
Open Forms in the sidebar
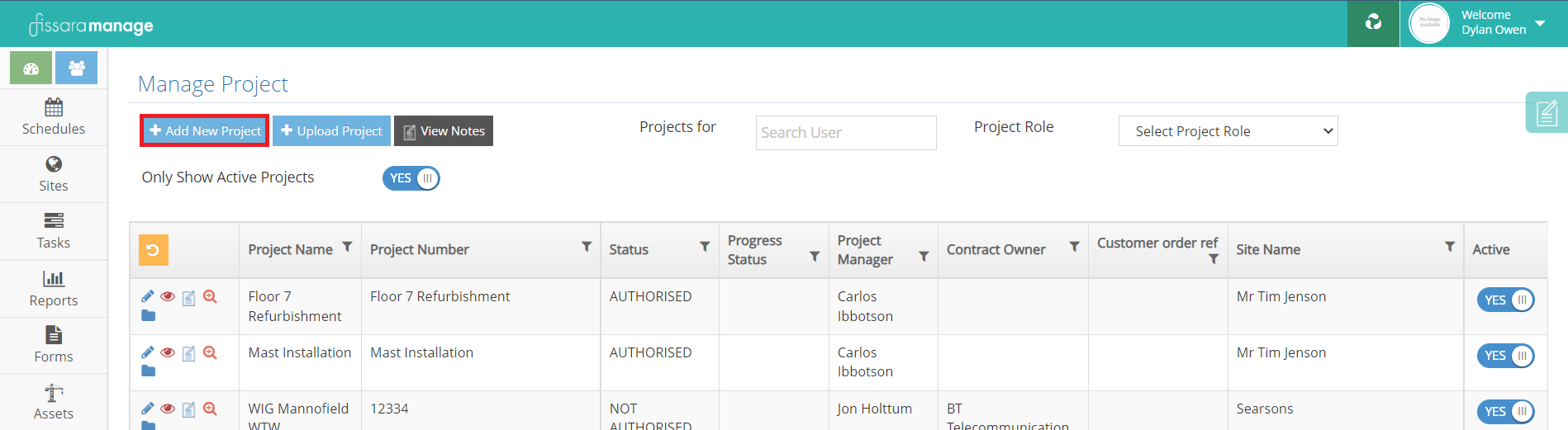click(54, 345)
